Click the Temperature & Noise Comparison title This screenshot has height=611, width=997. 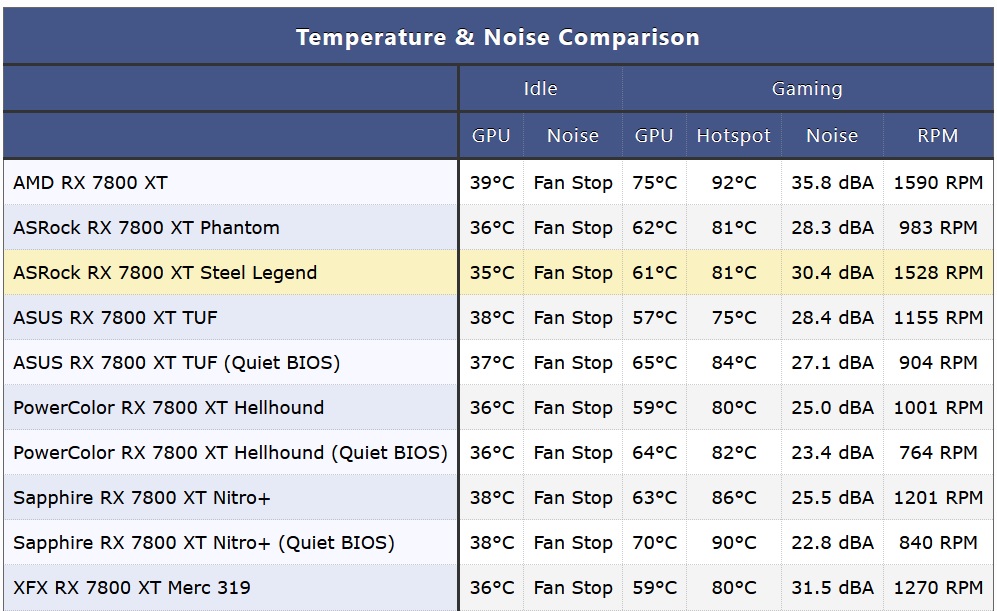pyautogui.click(x=497, y=38)
